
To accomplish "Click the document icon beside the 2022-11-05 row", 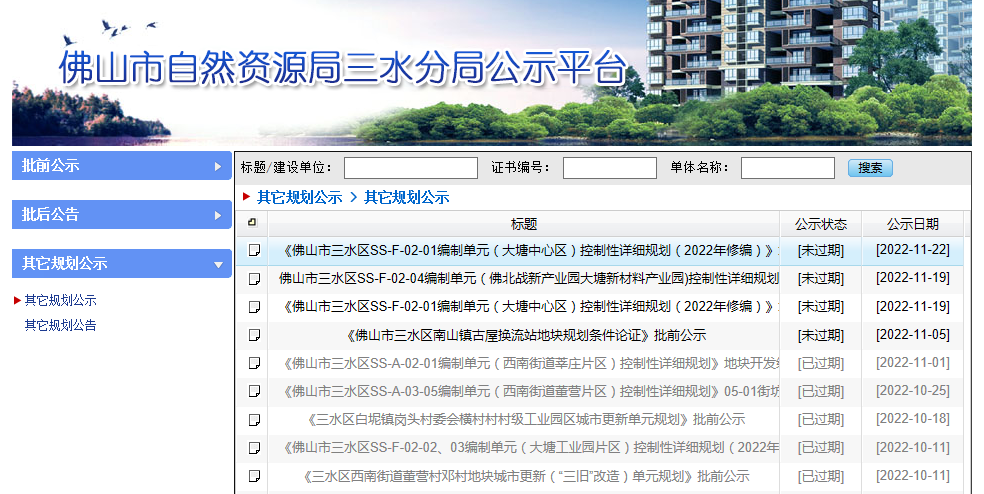I will pos(254,335).
